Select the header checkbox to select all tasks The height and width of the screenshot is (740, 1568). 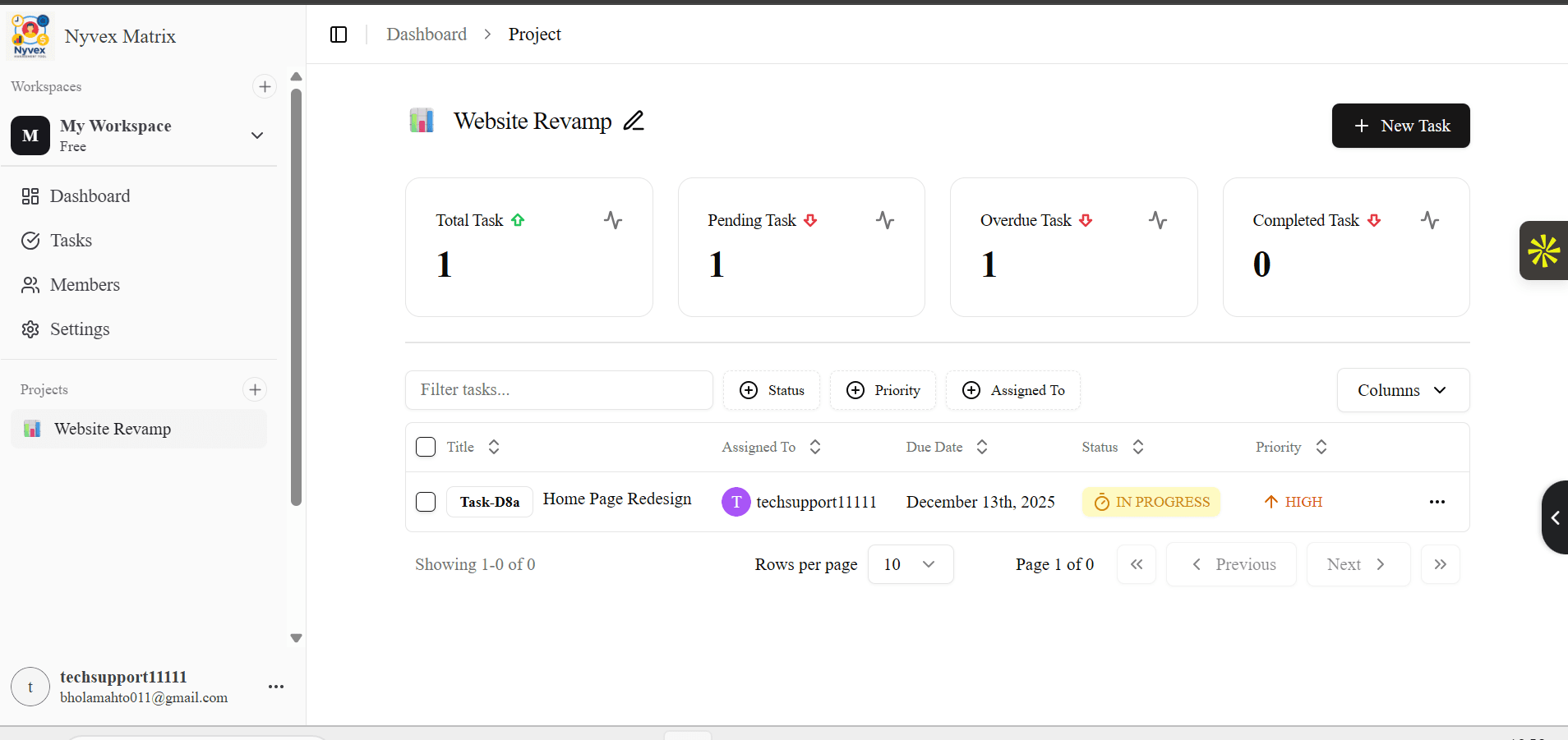pos(425,447)
